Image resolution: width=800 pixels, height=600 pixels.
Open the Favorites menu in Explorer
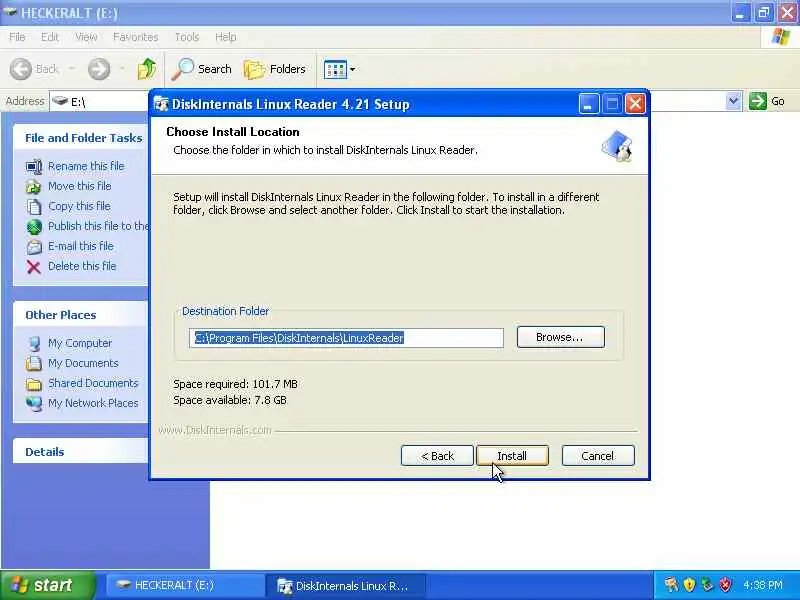[135, 37]
